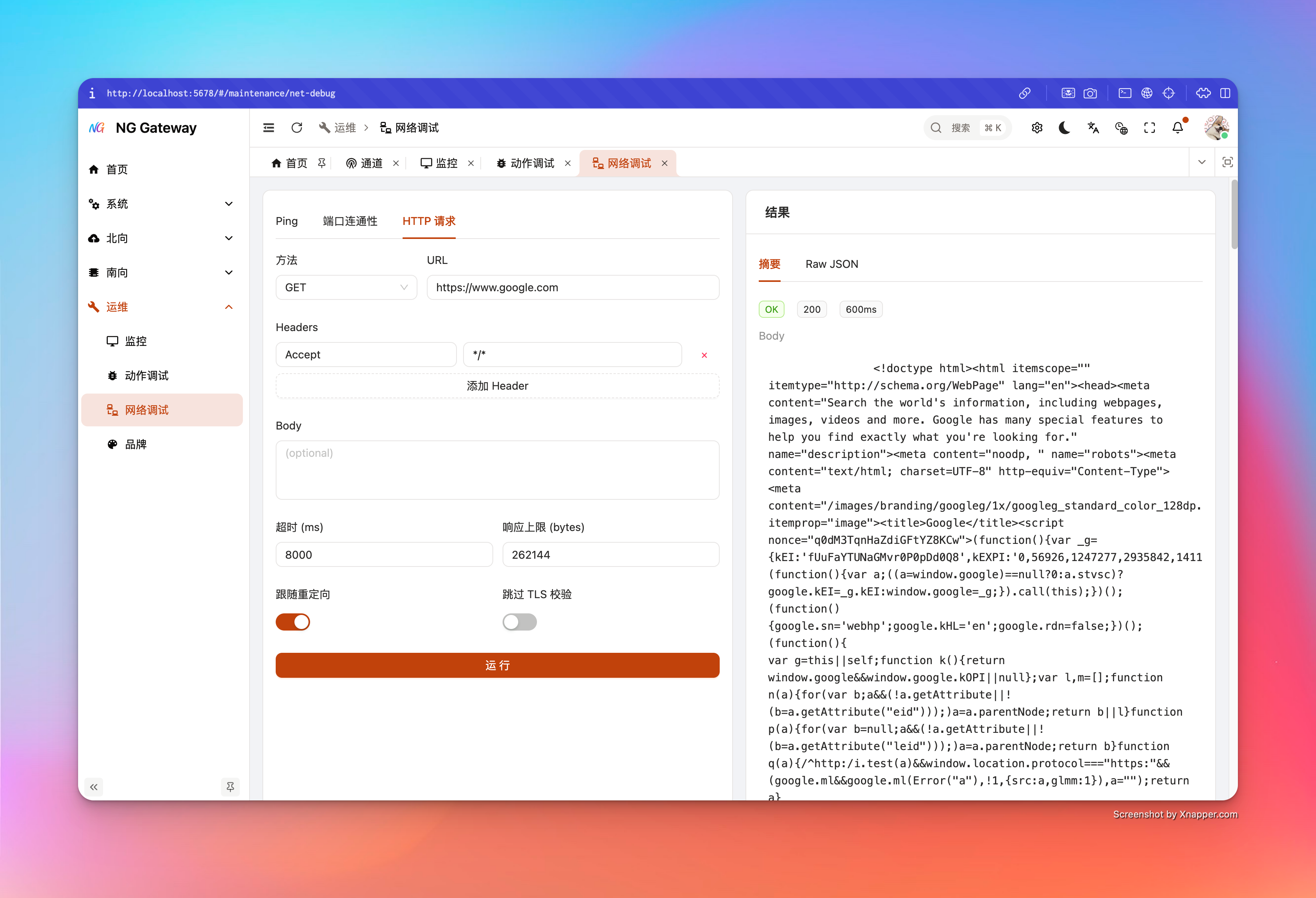The height and width of the screenshot is (898, 1316).
Task: Switch to dark mode via moon icon
Action: point(1065,128)
